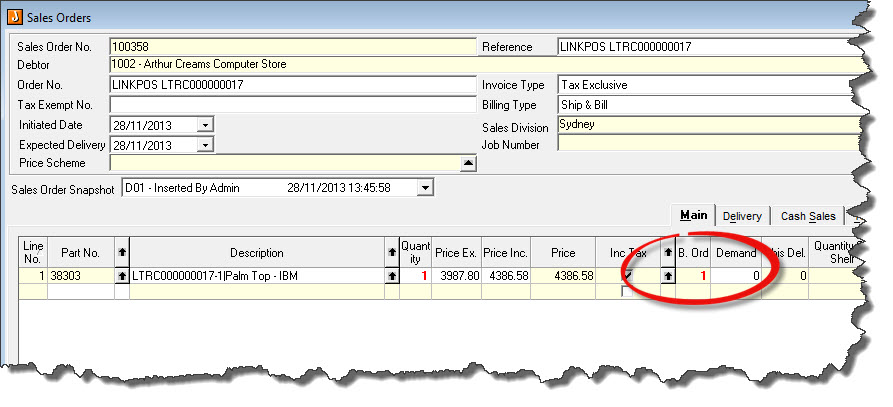Click the Sales Orders window app icon
This screenshot has width=893, height=407.
(15, 17)
